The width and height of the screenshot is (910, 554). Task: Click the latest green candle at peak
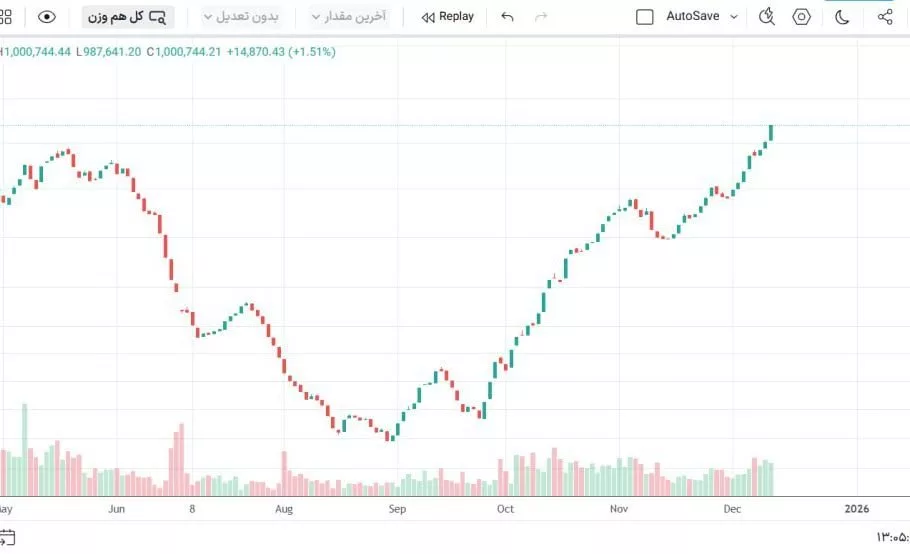click(771, 133)
